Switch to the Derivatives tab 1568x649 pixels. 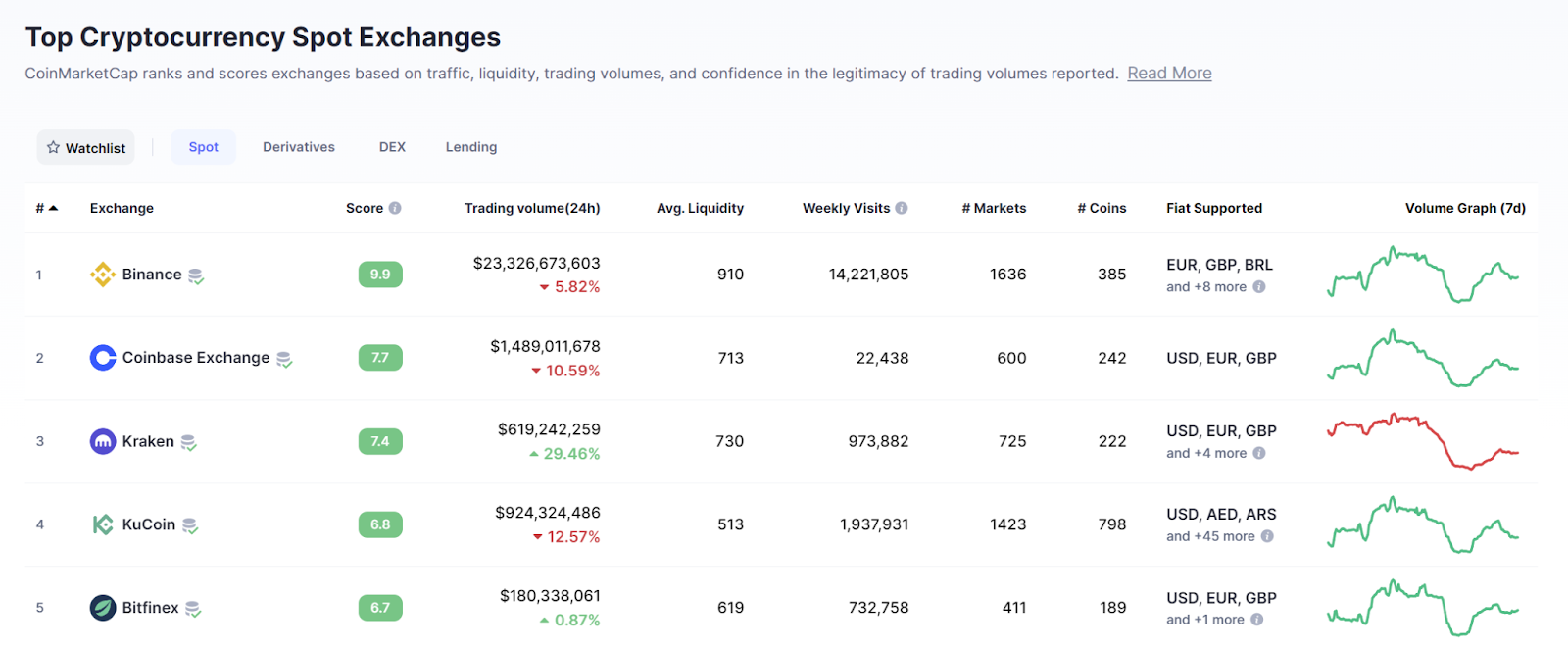tap(299, 147)
